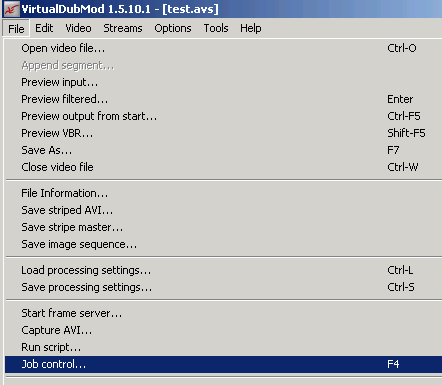Open Job control...
The image size is (442, 385).
(x=223, y=364)
